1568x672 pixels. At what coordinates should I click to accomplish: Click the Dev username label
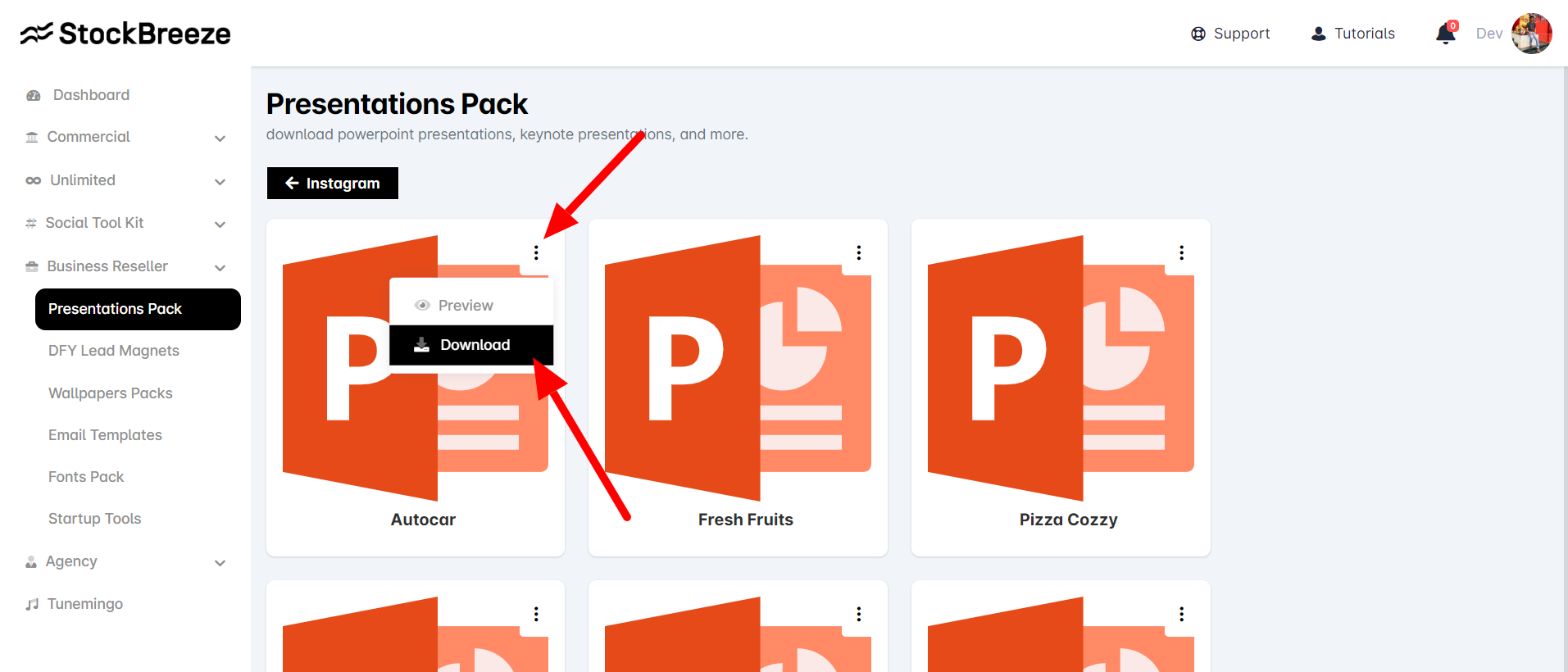[x=1489, y=34]
